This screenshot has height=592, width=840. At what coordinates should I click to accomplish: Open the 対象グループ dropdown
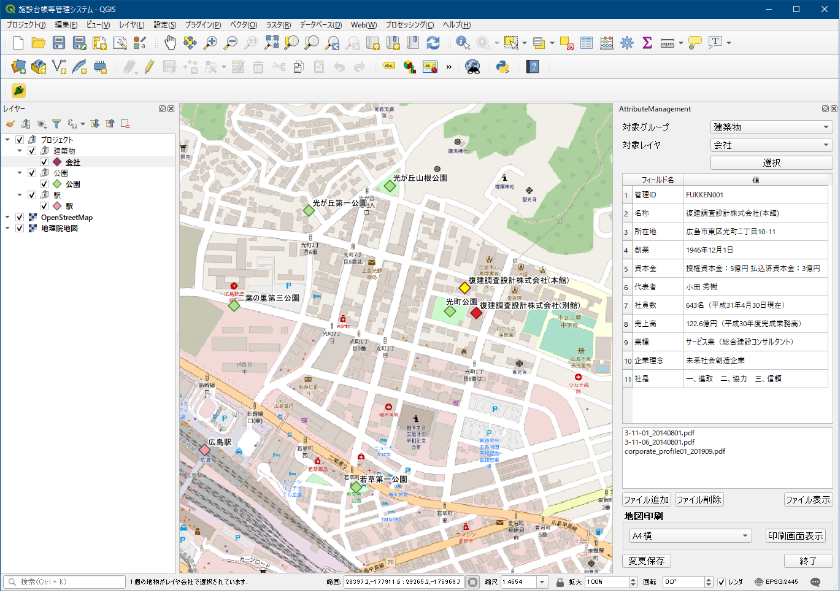pyautogui.click(x=771, y=127)
